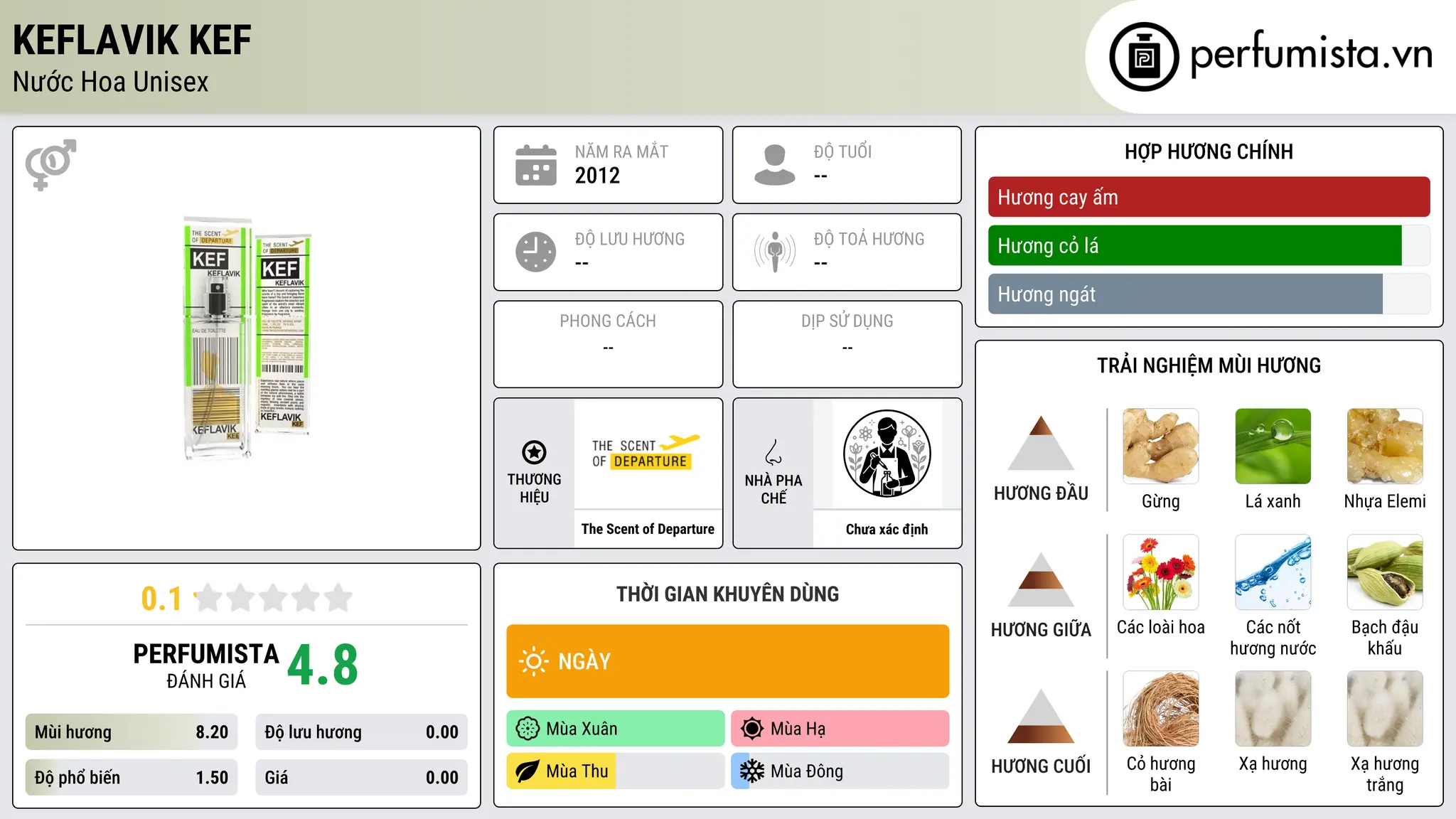Click the calendar icon beside Năm ra mắt
The image size is (1456, 819).
[x=536, y=165]
